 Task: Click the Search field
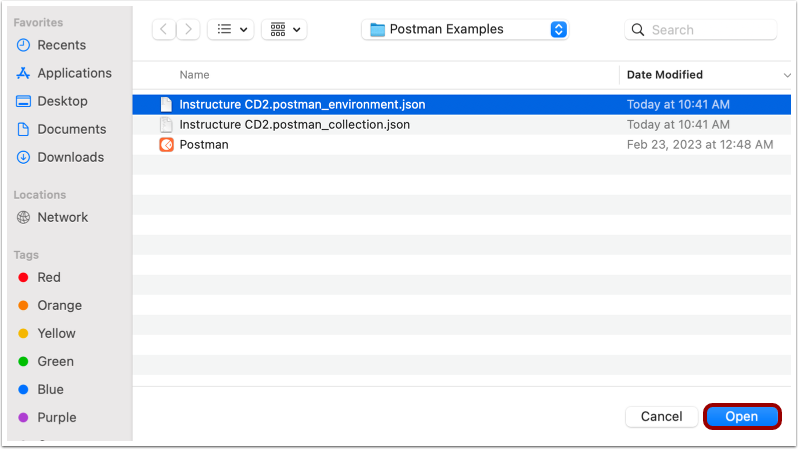pos(701,30)
